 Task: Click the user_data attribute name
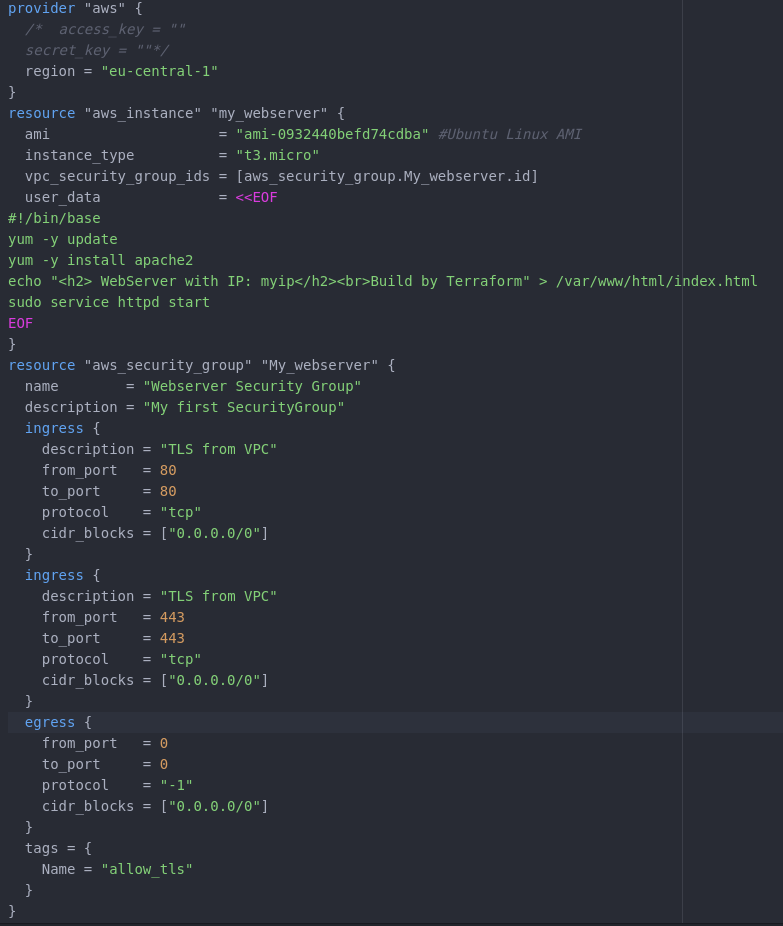tap(63, 197)
